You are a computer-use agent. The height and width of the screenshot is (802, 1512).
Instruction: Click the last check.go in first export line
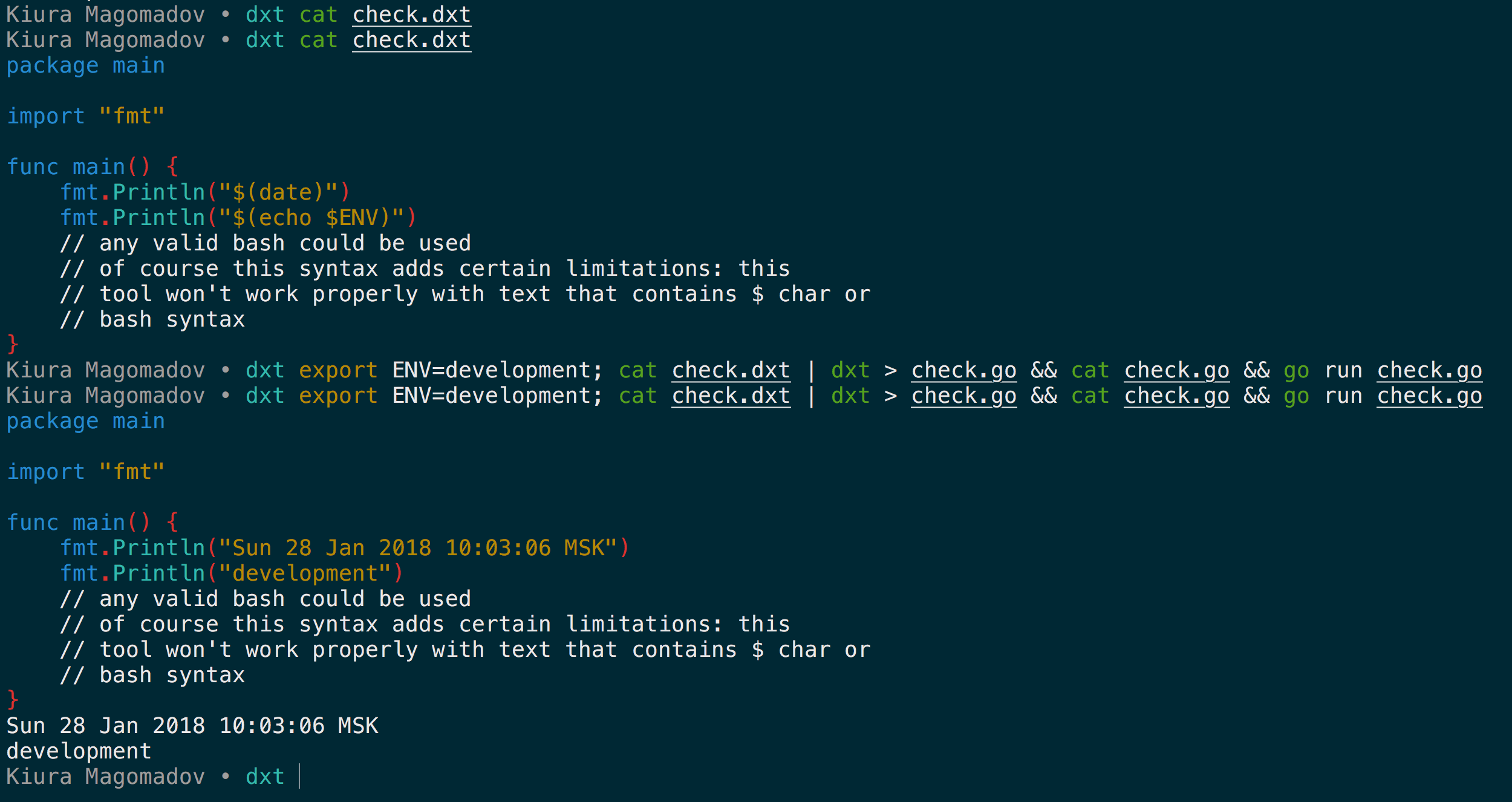click(1429, 370)
